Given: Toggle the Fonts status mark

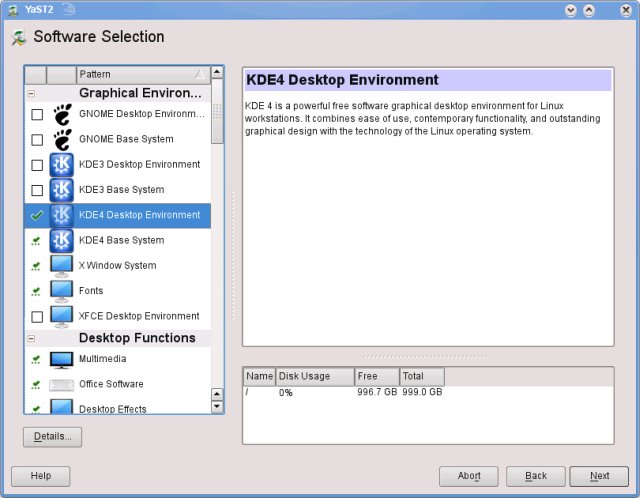Looking at the screenshot, I should tap(36, 292).
